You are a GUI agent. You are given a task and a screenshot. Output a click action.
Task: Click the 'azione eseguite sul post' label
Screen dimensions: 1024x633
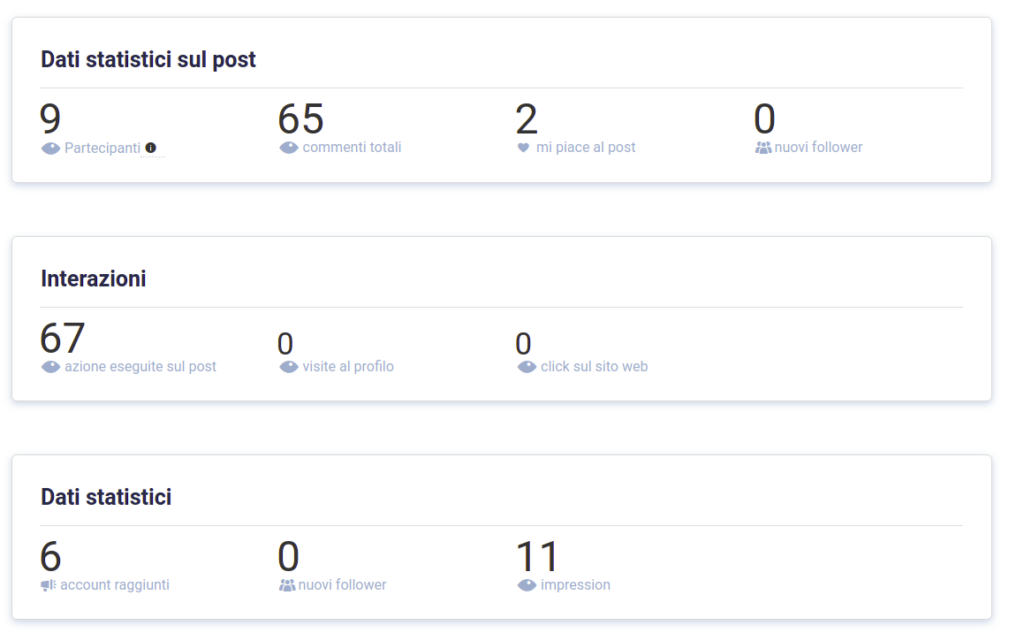(140, 367)
